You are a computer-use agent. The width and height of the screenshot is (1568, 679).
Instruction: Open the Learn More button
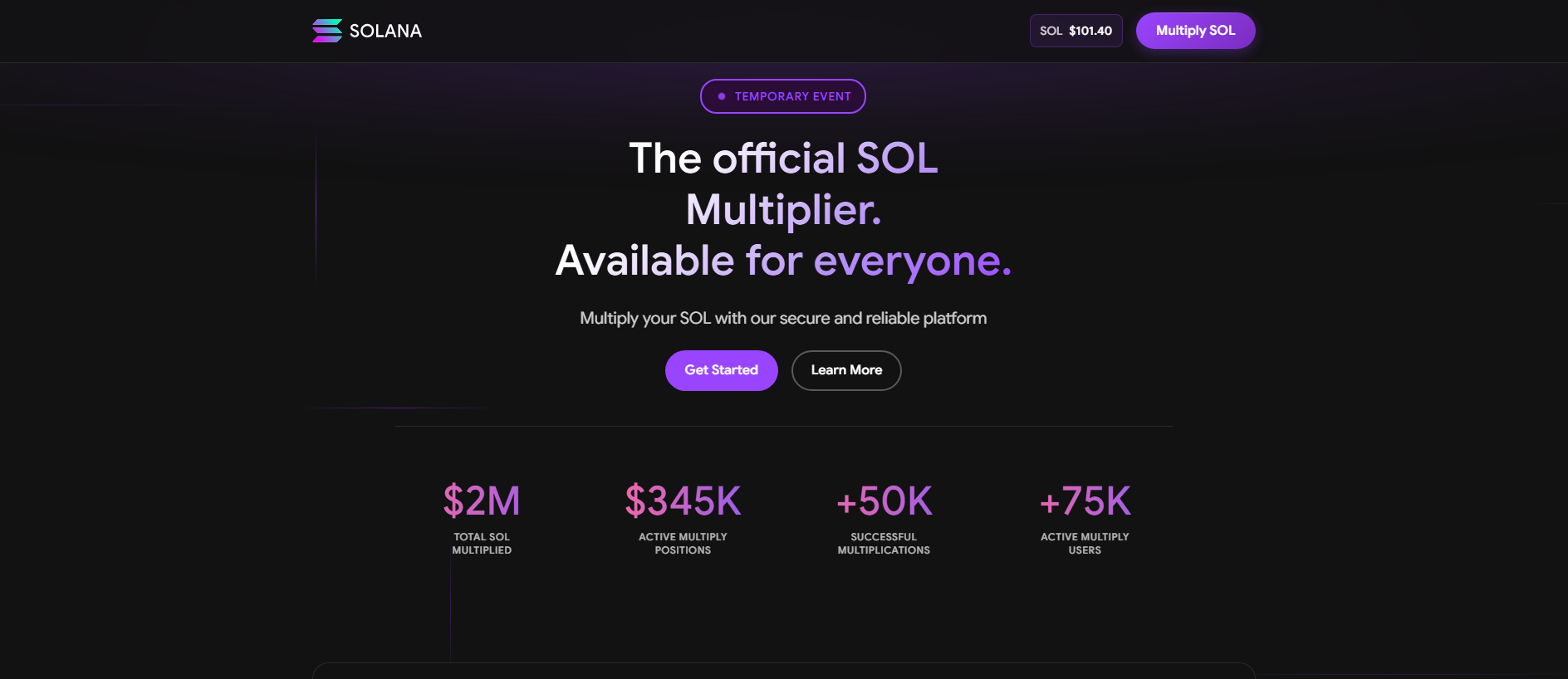coord(846,370)
